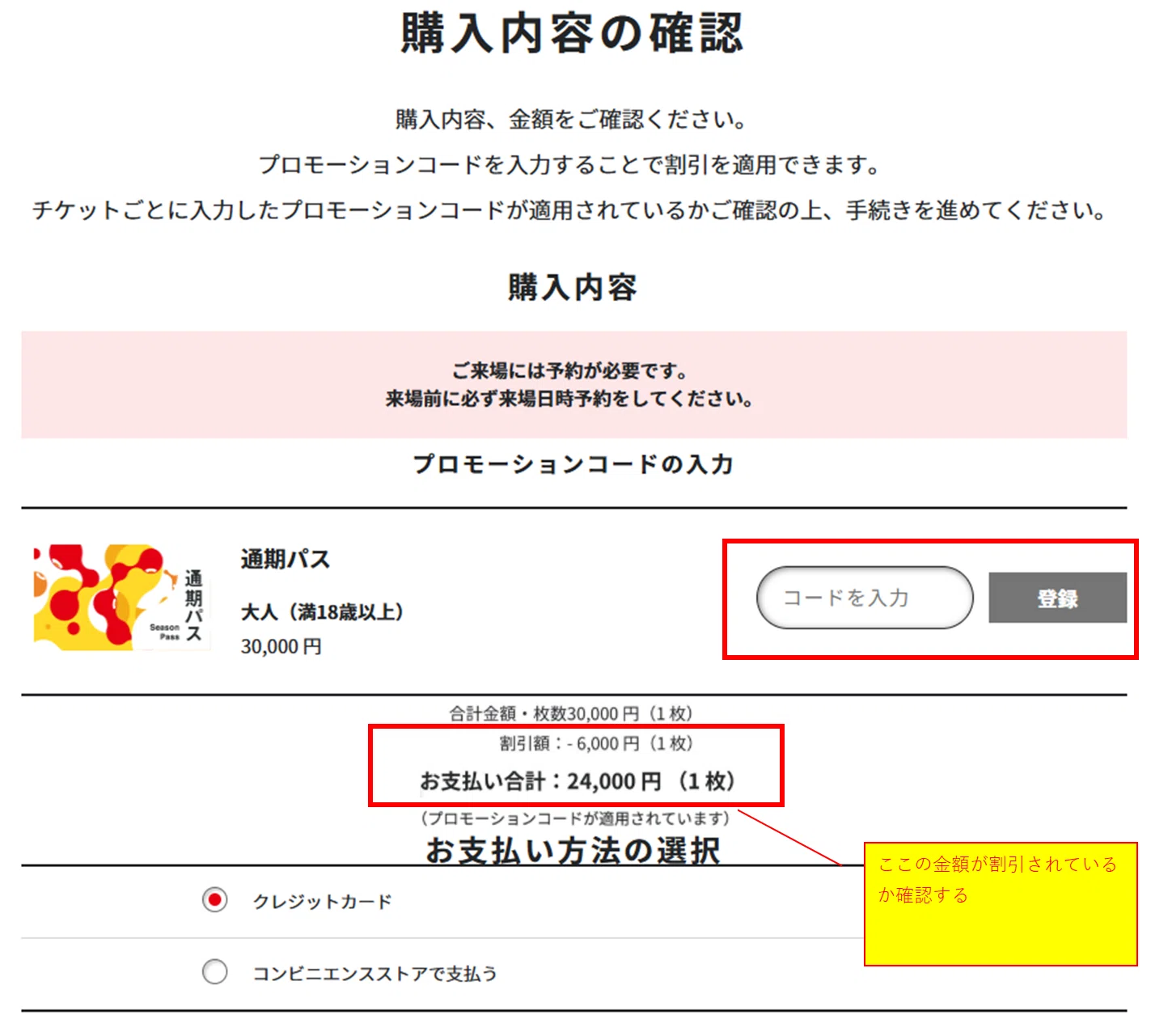This screenshot has height=1036, width=1151.
Task: Click the 合計金額・枚数30,000 円 line
Action: (571, 713)
